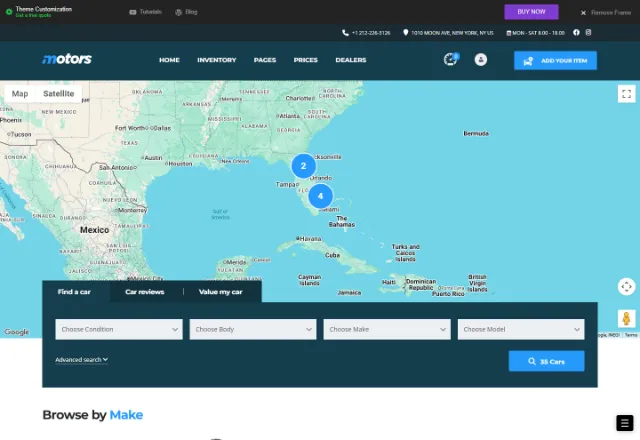Screen dimensions: 640x440
Task: Click the 1010 Moon Ave address text
Action: pyautogui.click(x=452, y=33)
